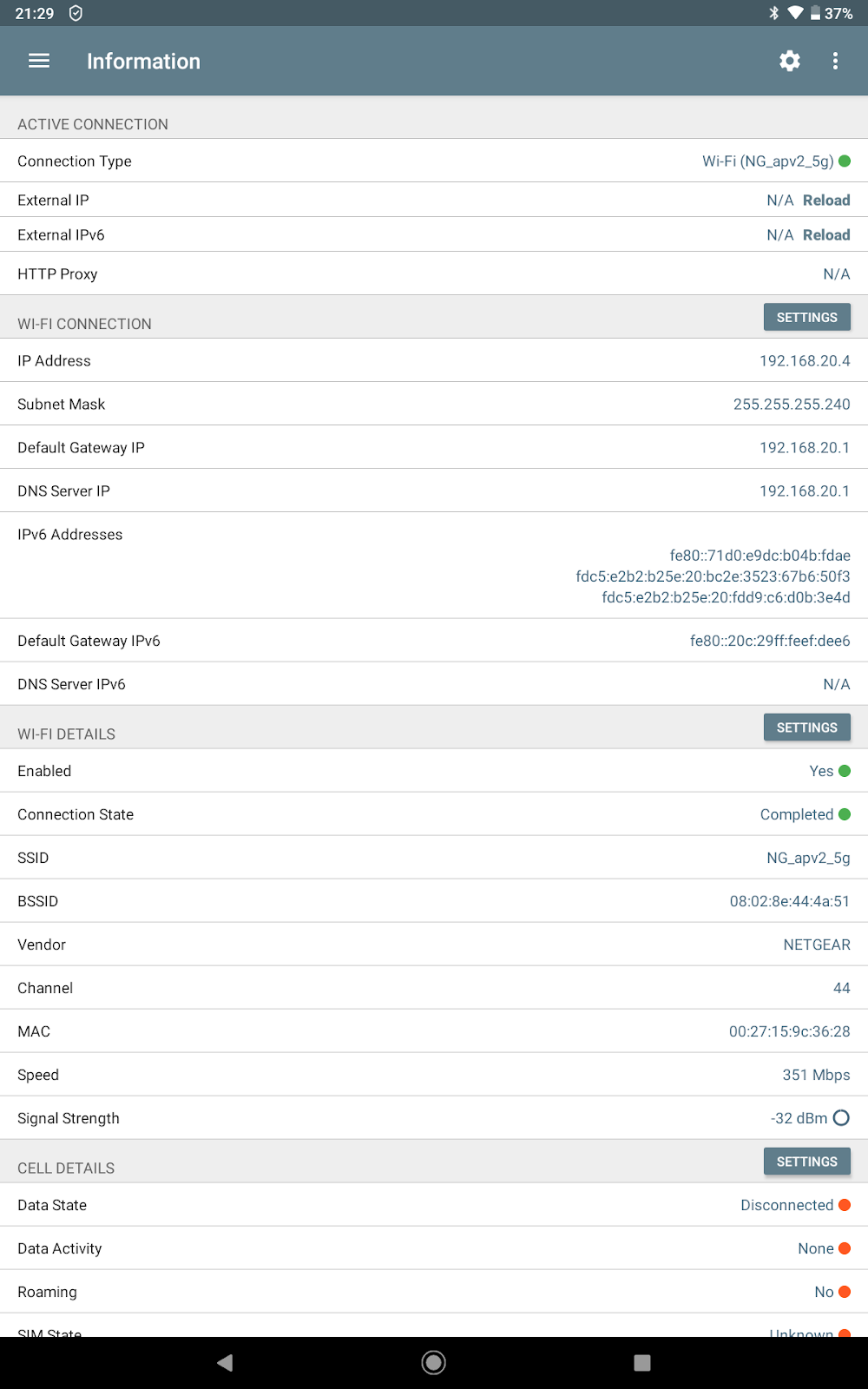868x1389 pixels.
Task: Select the IP Address value 192.168.20.4
Action: coord(804,361)
